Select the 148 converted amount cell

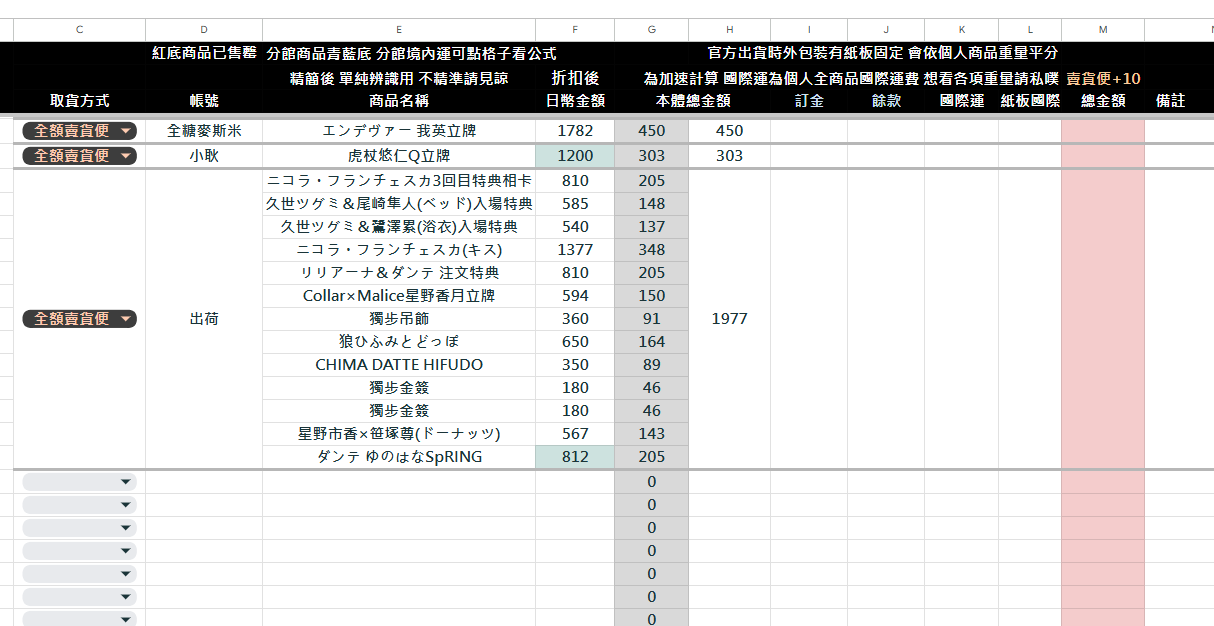(x=652, y=204)
